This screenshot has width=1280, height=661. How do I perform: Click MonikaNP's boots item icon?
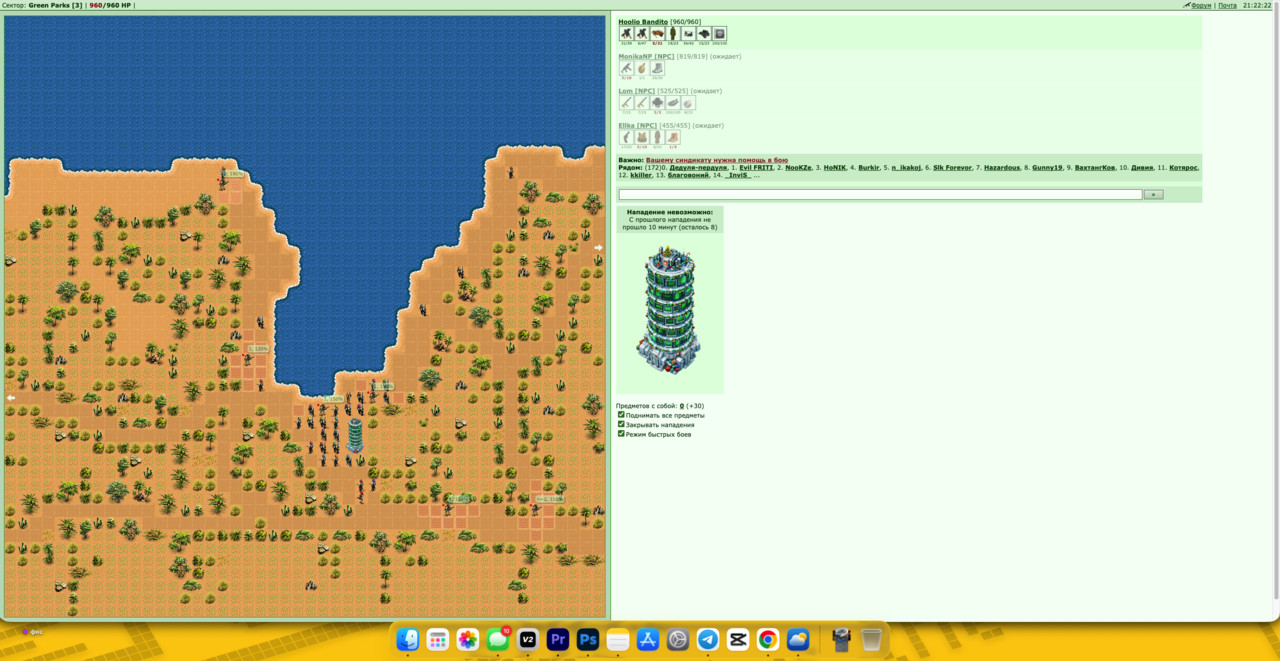(x=657, y=68)
